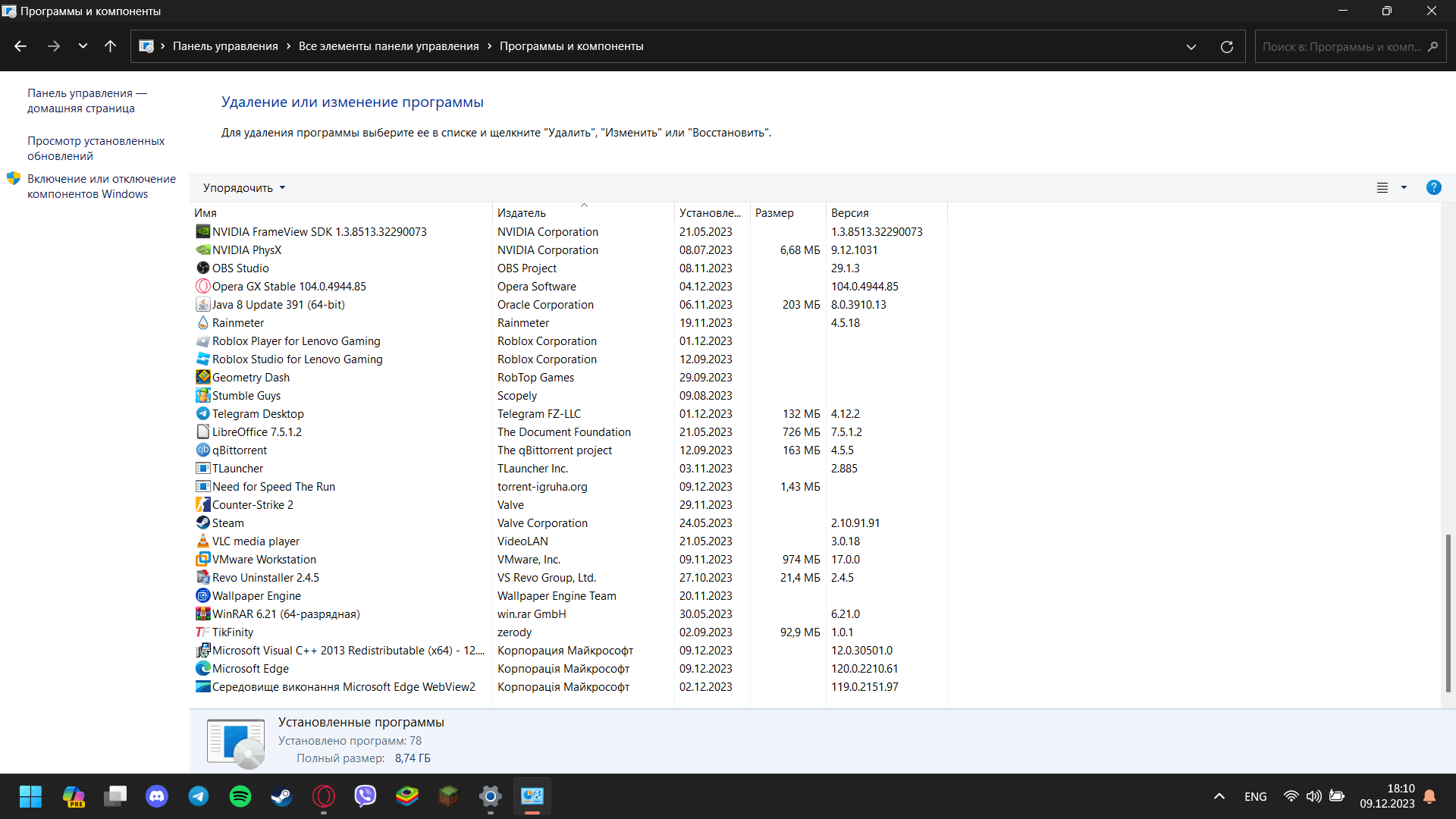Sort by the Издатель column header
Screen dimensions: 1456x819
(x=583, y=213)
